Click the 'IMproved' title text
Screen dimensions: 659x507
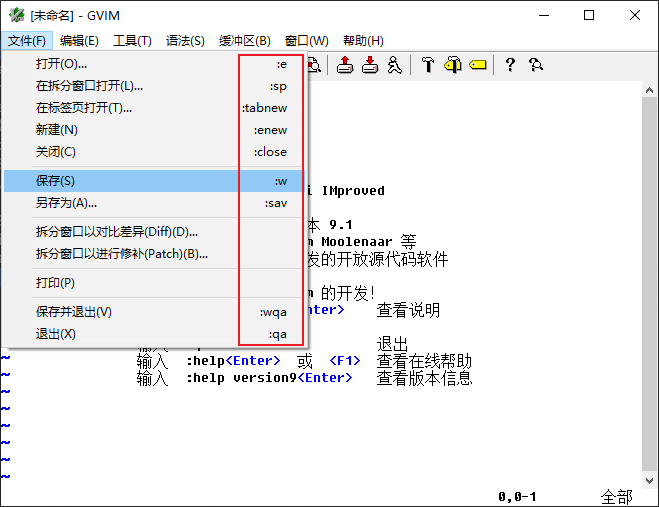(x=353, y=191)
